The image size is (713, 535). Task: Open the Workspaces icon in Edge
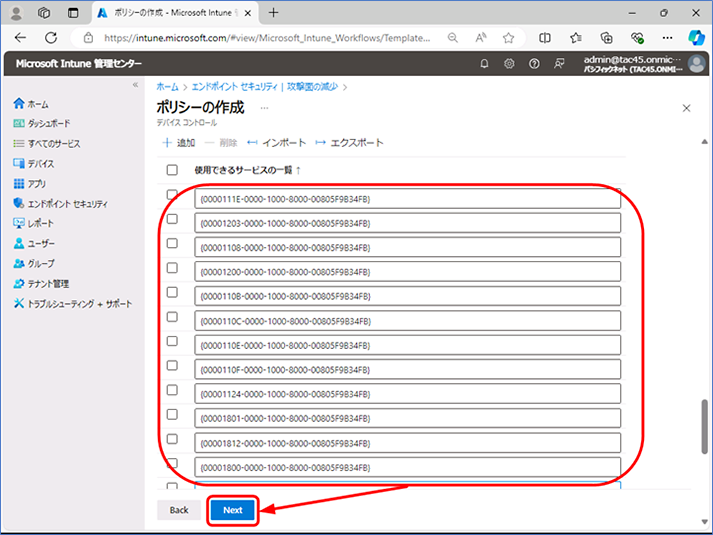click(x=44, y=13)
